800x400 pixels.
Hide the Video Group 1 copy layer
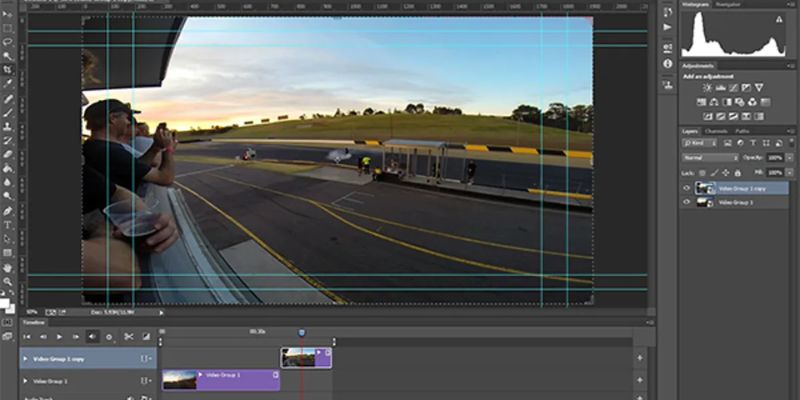tap(687, 187)
